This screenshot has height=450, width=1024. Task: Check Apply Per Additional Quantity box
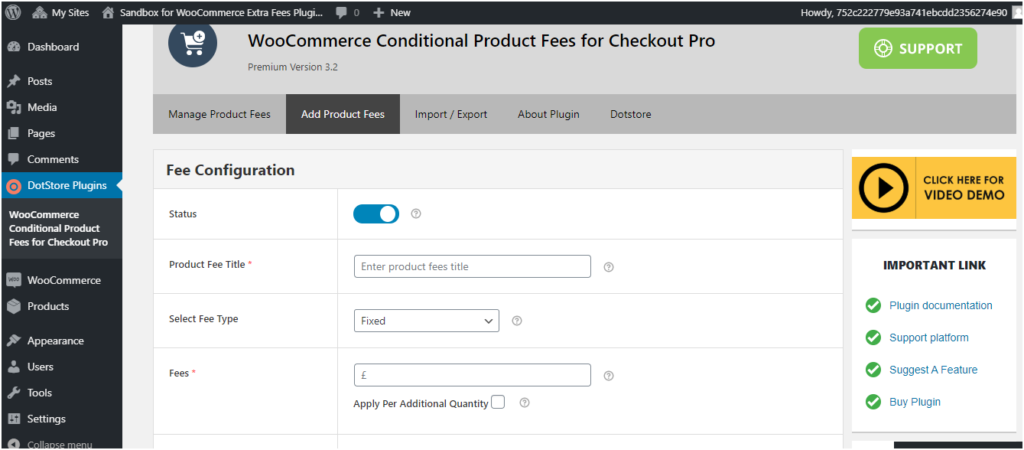coord(498,402)
